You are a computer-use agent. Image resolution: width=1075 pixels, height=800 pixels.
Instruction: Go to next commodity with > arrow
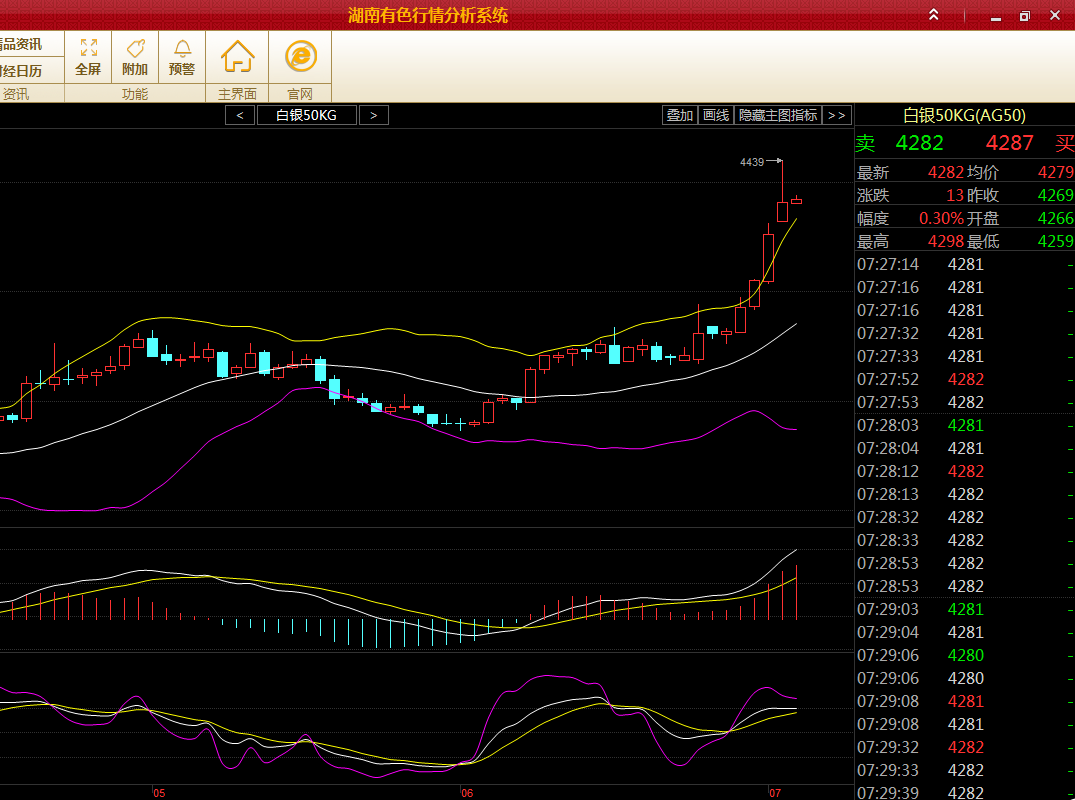click(x=373, y=115)
